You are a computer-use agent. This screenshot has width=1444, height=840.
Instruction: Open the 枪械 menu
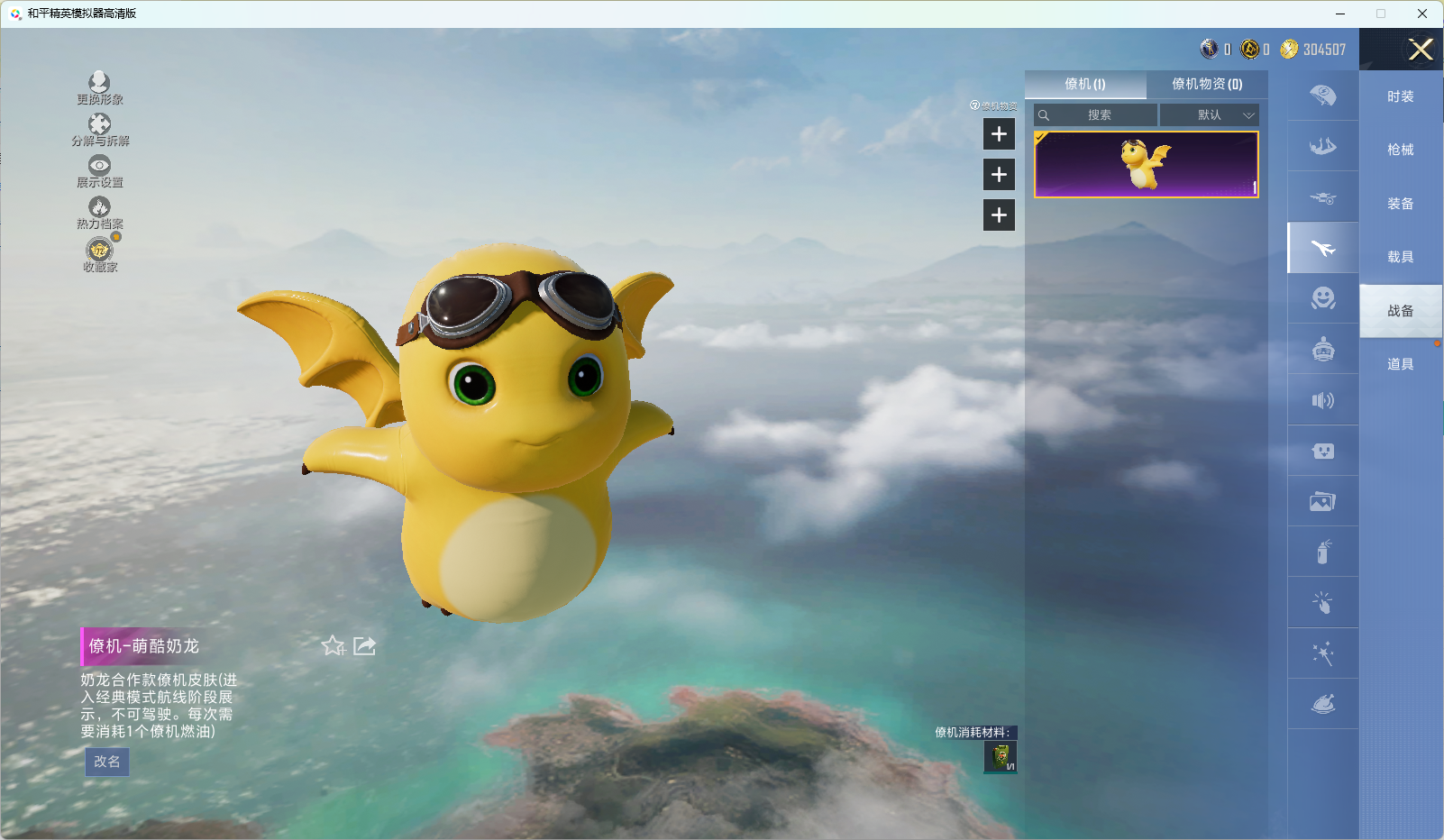1401,150
